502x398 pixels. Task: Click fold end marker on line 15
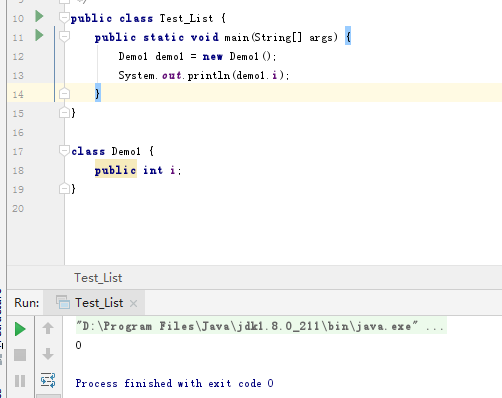(64, 112)
